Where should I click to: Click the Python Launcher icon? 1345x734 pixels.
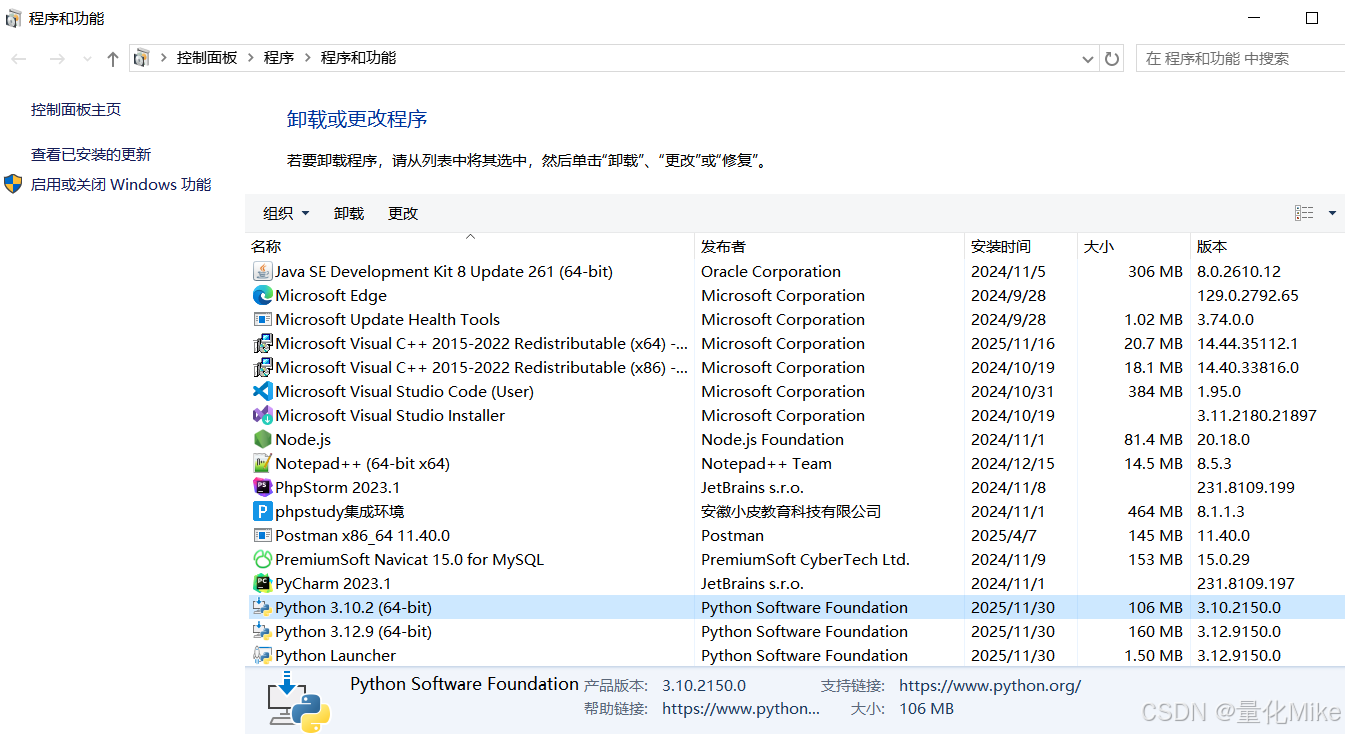coord(263,655)
